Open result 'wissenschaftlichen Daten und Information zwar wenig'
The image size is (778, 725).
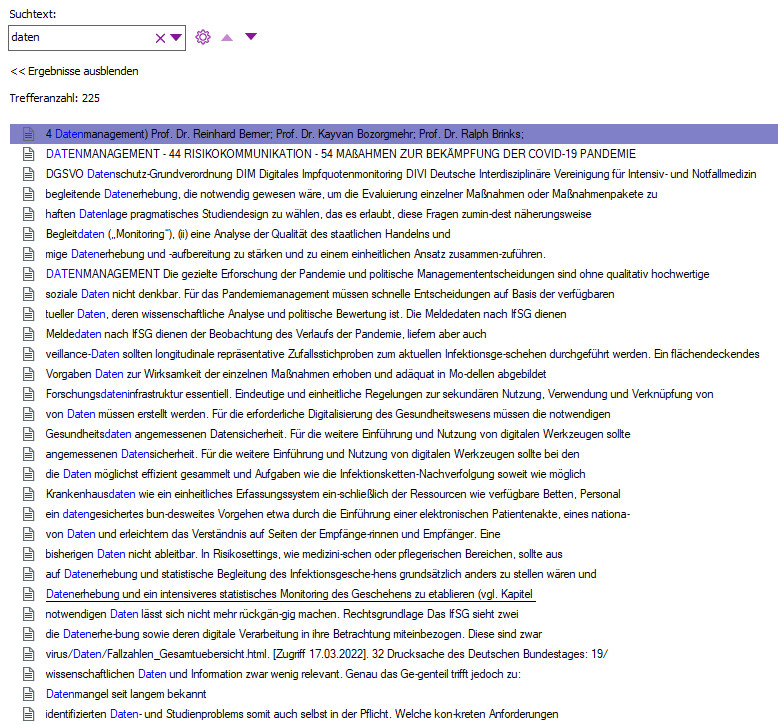[x=283, y=674]
